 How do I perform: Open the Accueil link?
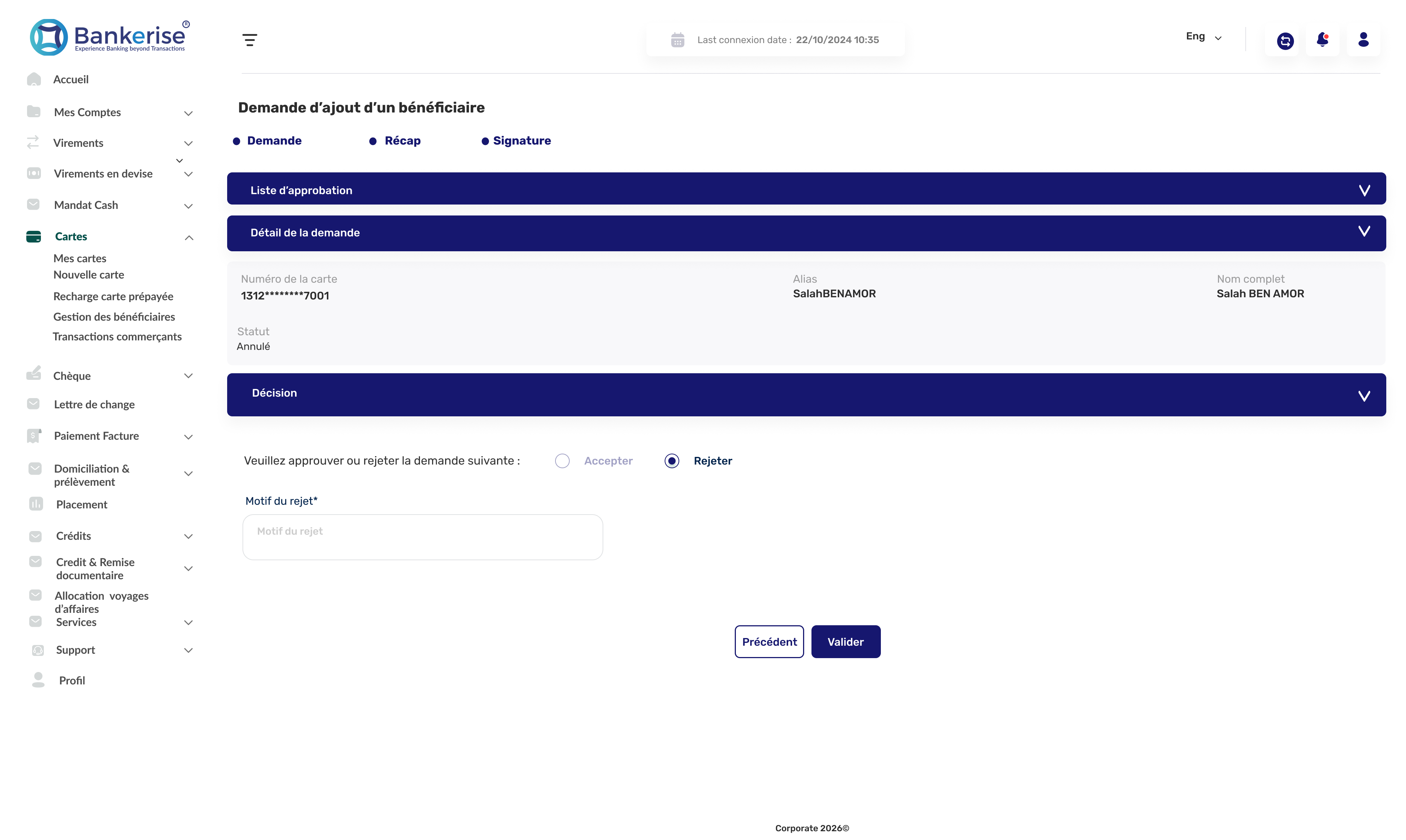click(x=71, y=79)
